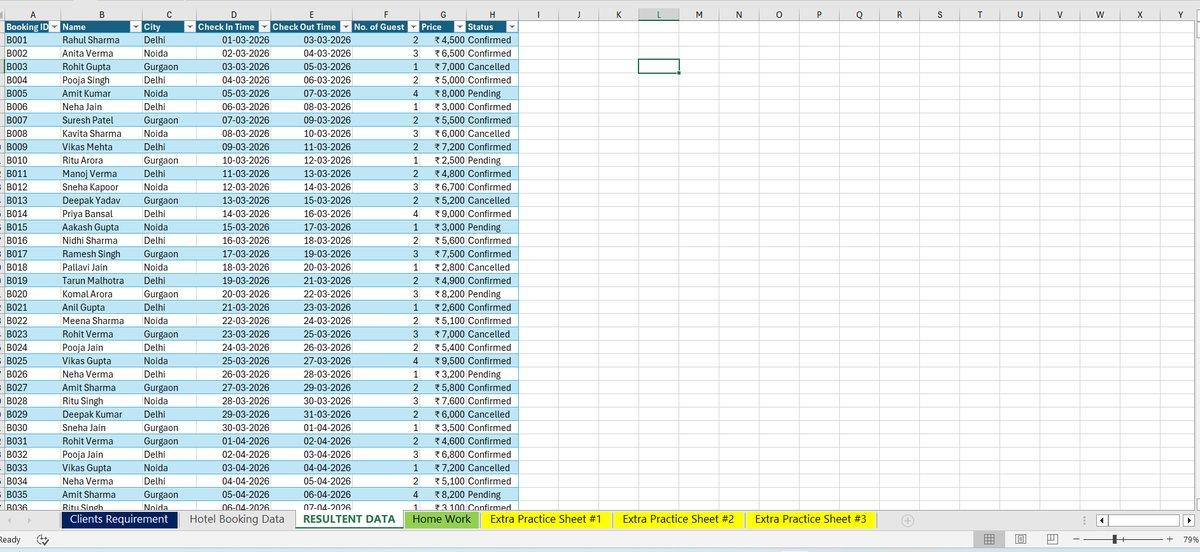Viewport: 1200px width, 552px height.
Task: Click the Booking ID header cell
Action: coord(31,27)
